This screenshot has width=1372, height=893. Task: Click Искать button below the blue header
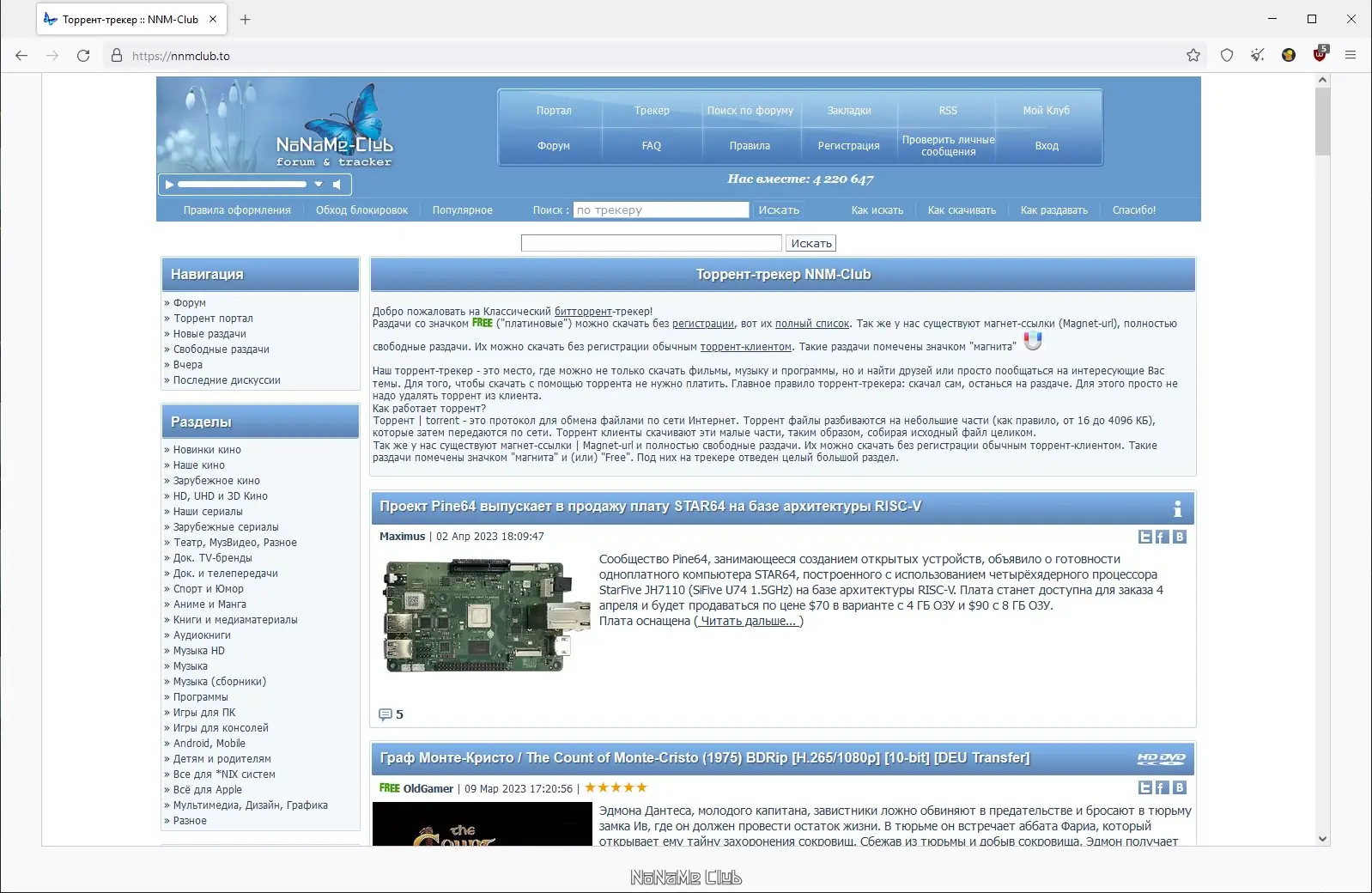pos(811,244)
